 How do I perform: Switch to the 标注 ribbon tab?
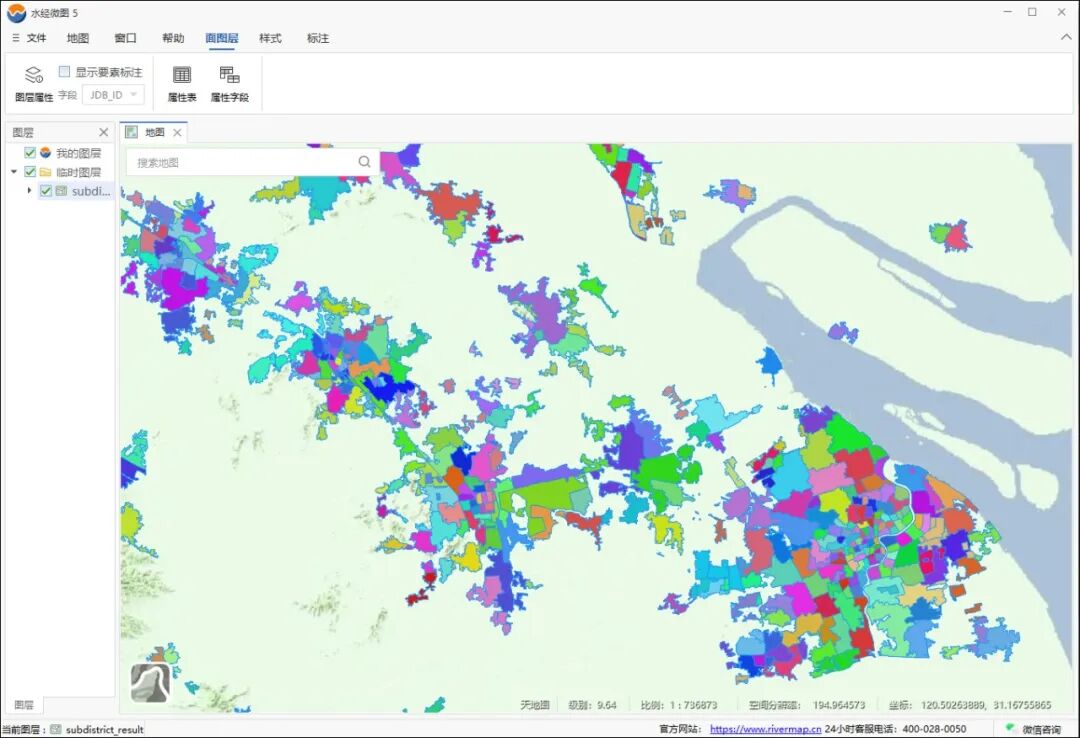click(318, 38)
